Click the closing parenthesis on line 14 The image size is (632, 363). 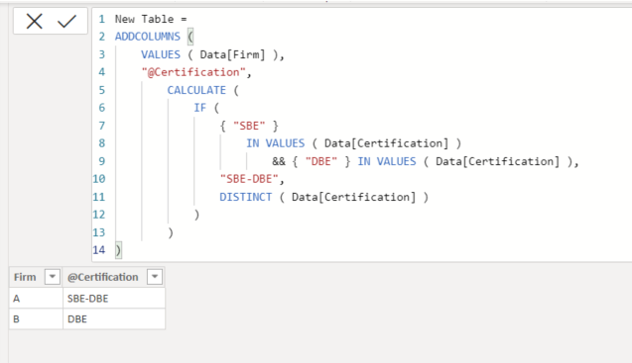(x=118, y=250)
